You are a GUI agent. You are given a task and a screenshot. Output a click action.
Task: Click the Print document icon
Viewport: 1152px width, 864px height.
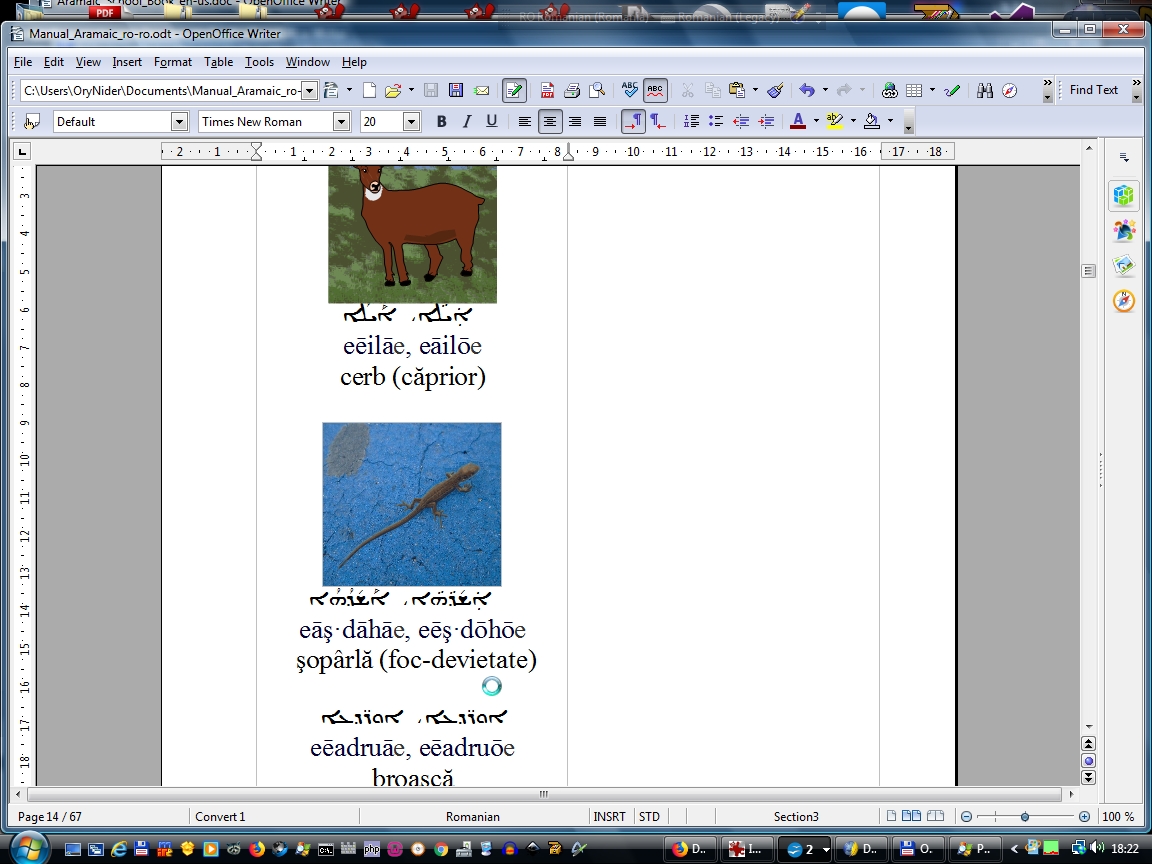tap(572, 91)
